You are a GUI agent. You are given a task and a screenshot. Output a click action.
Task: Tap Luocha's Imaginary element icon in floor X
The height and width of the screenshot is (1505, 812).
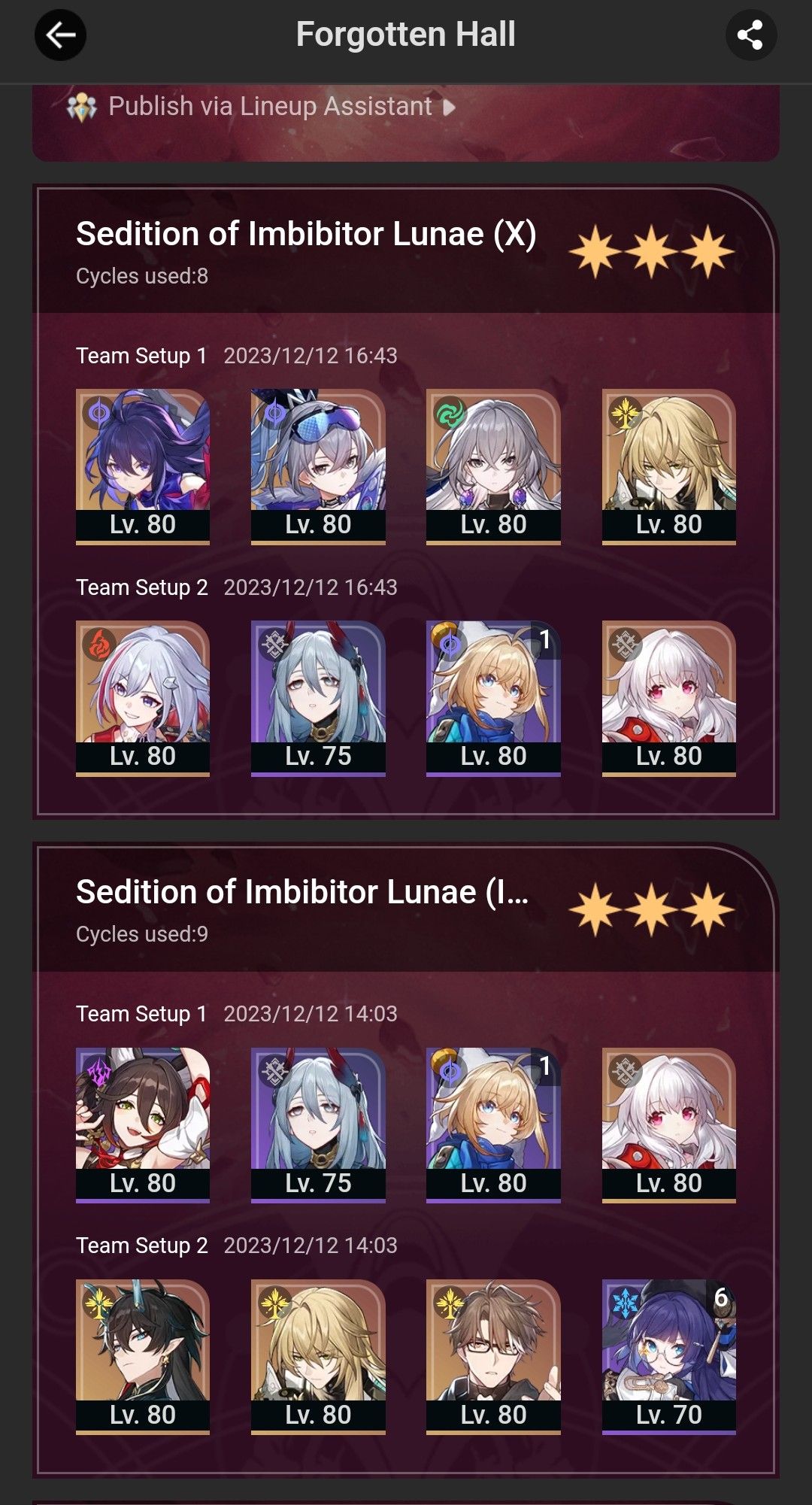pos(626,413)
